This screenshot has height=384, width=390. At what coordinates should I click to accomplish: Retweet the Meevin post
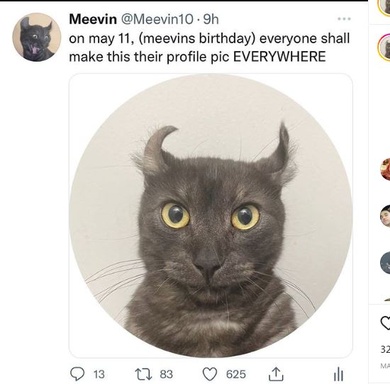point(145,374)
